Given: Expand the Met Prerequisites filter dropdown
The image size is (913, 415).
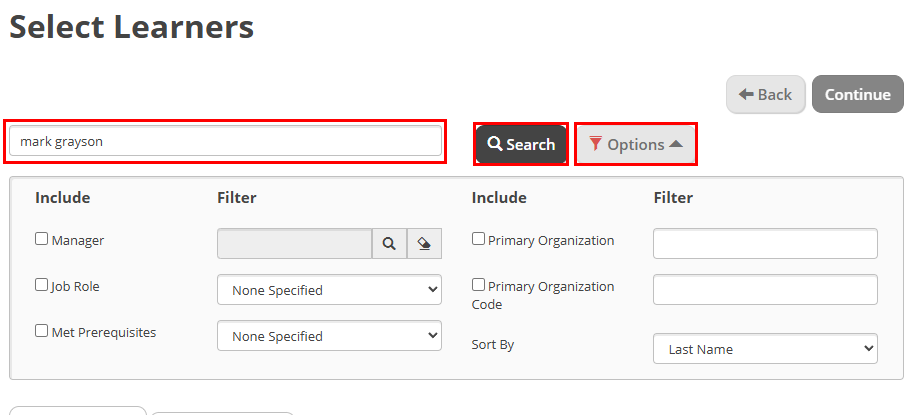Looking at the screenshot, I should point(329,336).
